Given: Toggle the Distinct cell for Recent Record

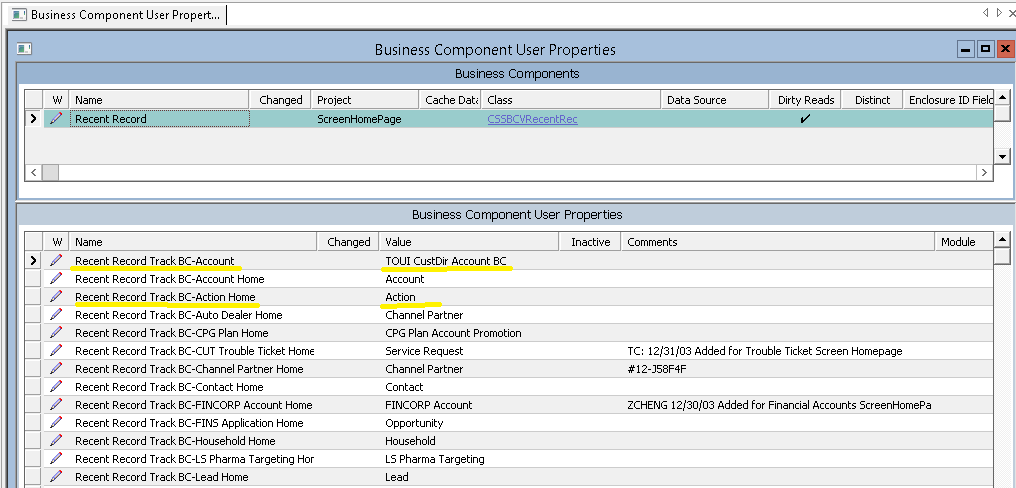Looking at the screenshot, I should (x=871, y=119).
